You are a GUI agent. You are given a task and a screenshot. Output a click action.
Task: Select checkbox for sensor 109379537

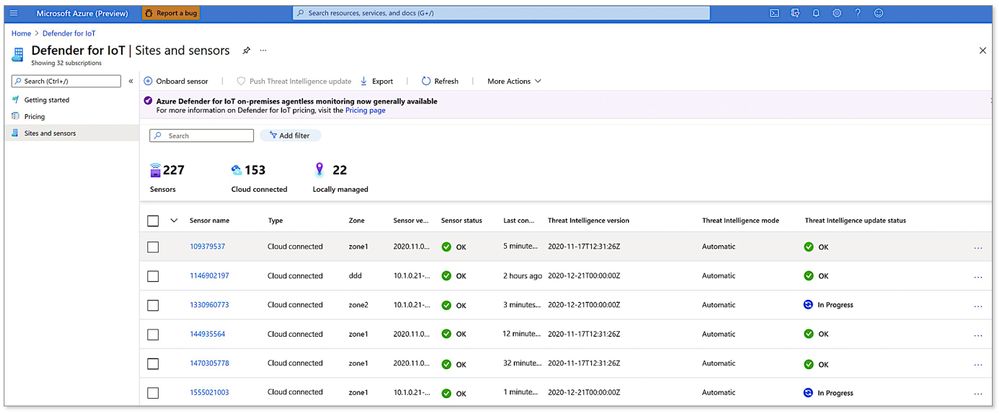click(153, 247)
